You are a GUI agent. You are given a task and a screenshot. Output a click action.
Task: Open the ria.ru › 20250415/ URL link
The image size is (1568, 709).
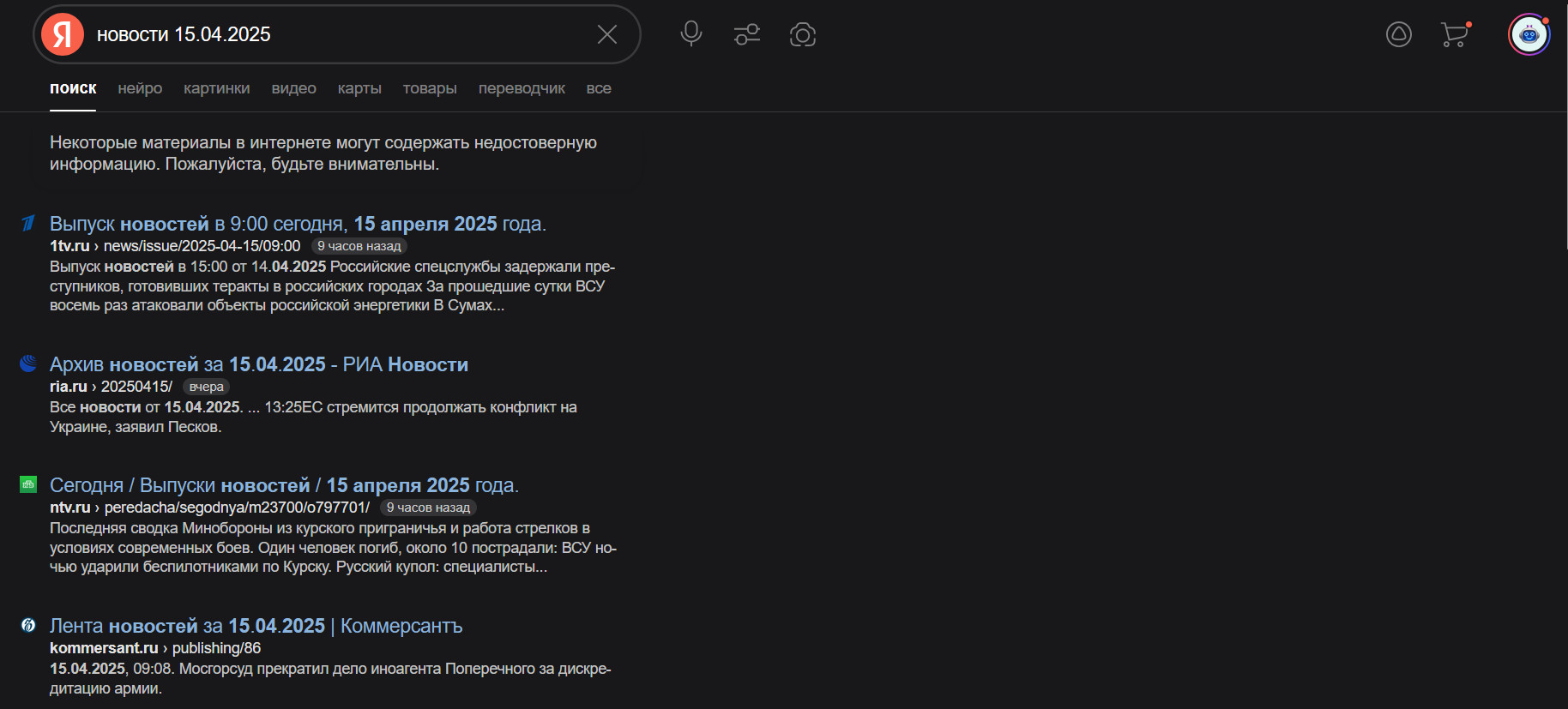coord(111,387)
